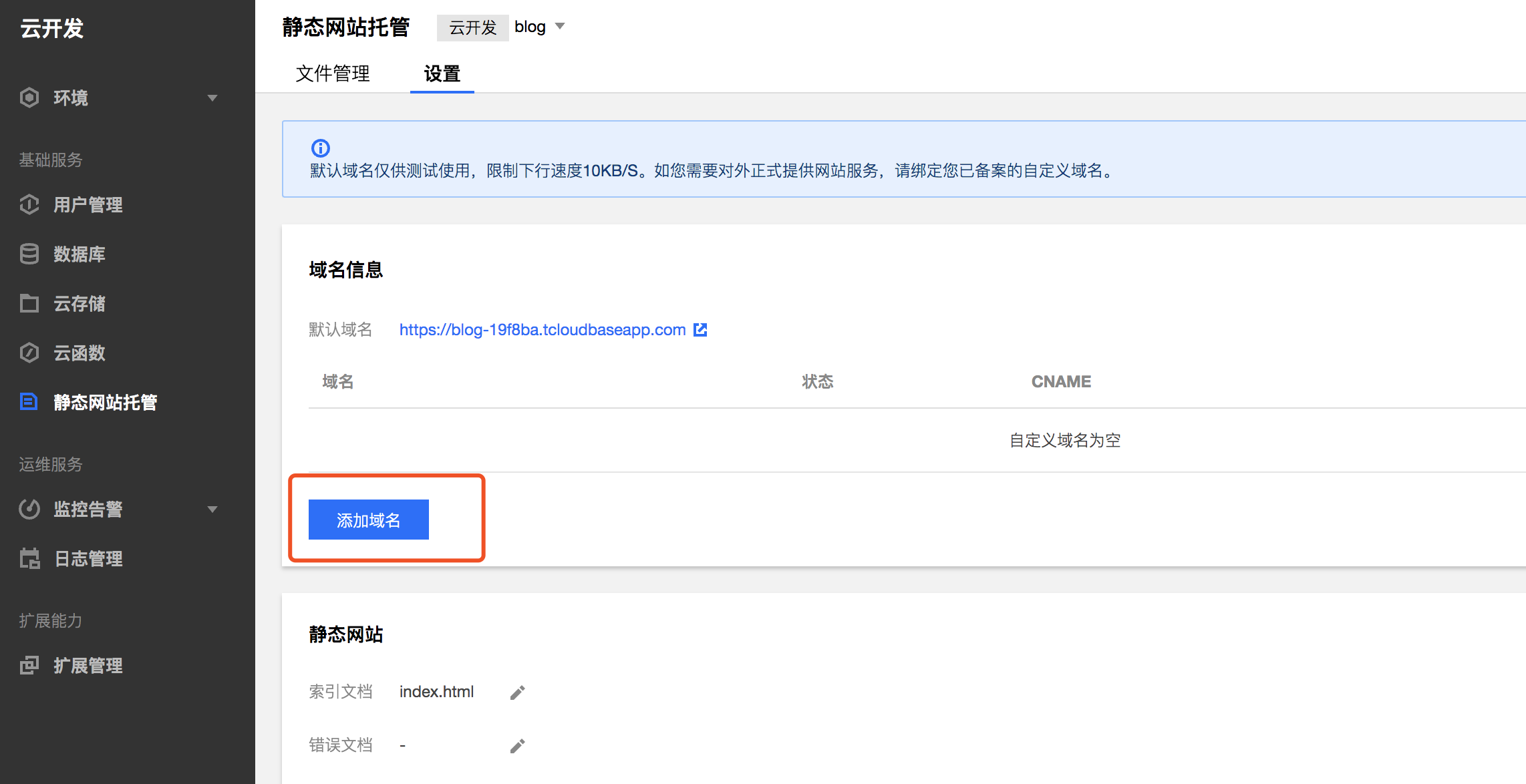Click the 扩展管理 extension icon

[x=29, y=665]
